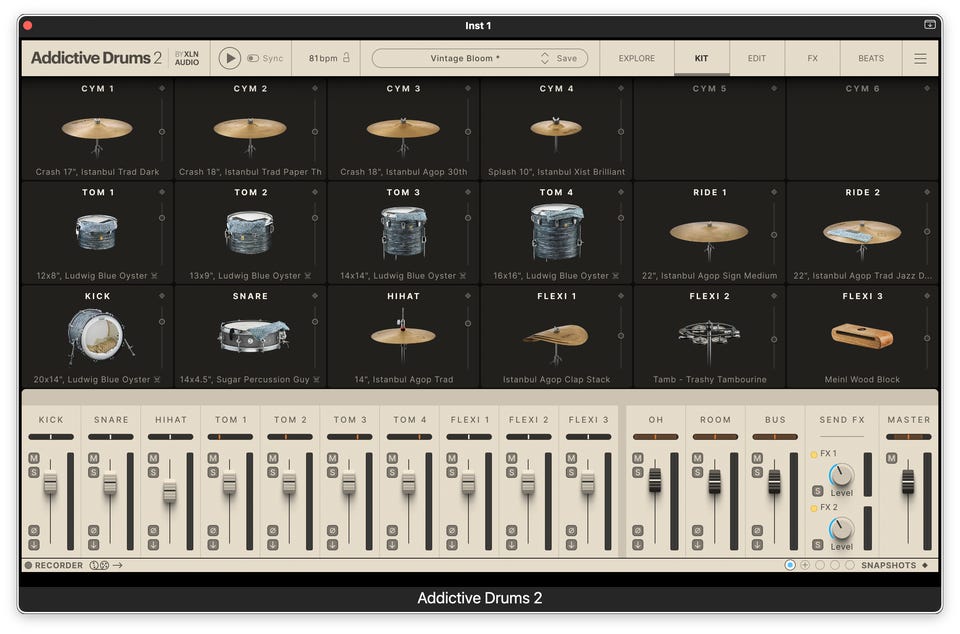Open RIDE 1 slot diamond menu
960x634 pixels.
[x=774, y=192]
